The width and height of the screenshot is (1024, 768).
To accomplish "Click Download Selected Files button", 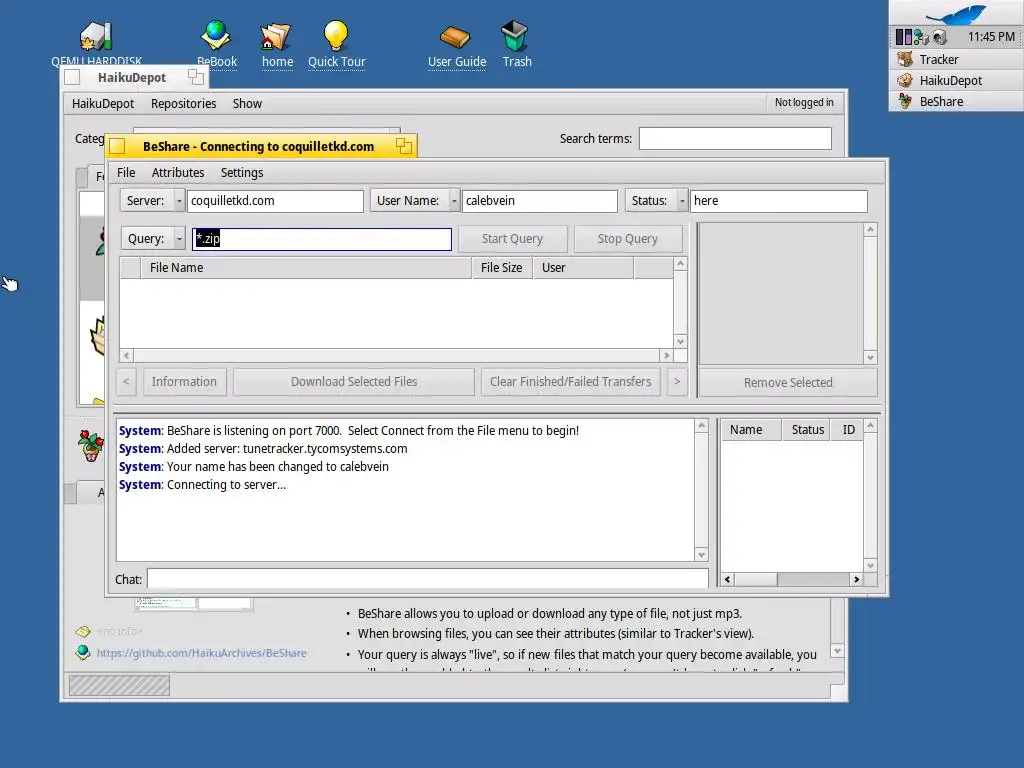I will (x=354, y=381).
